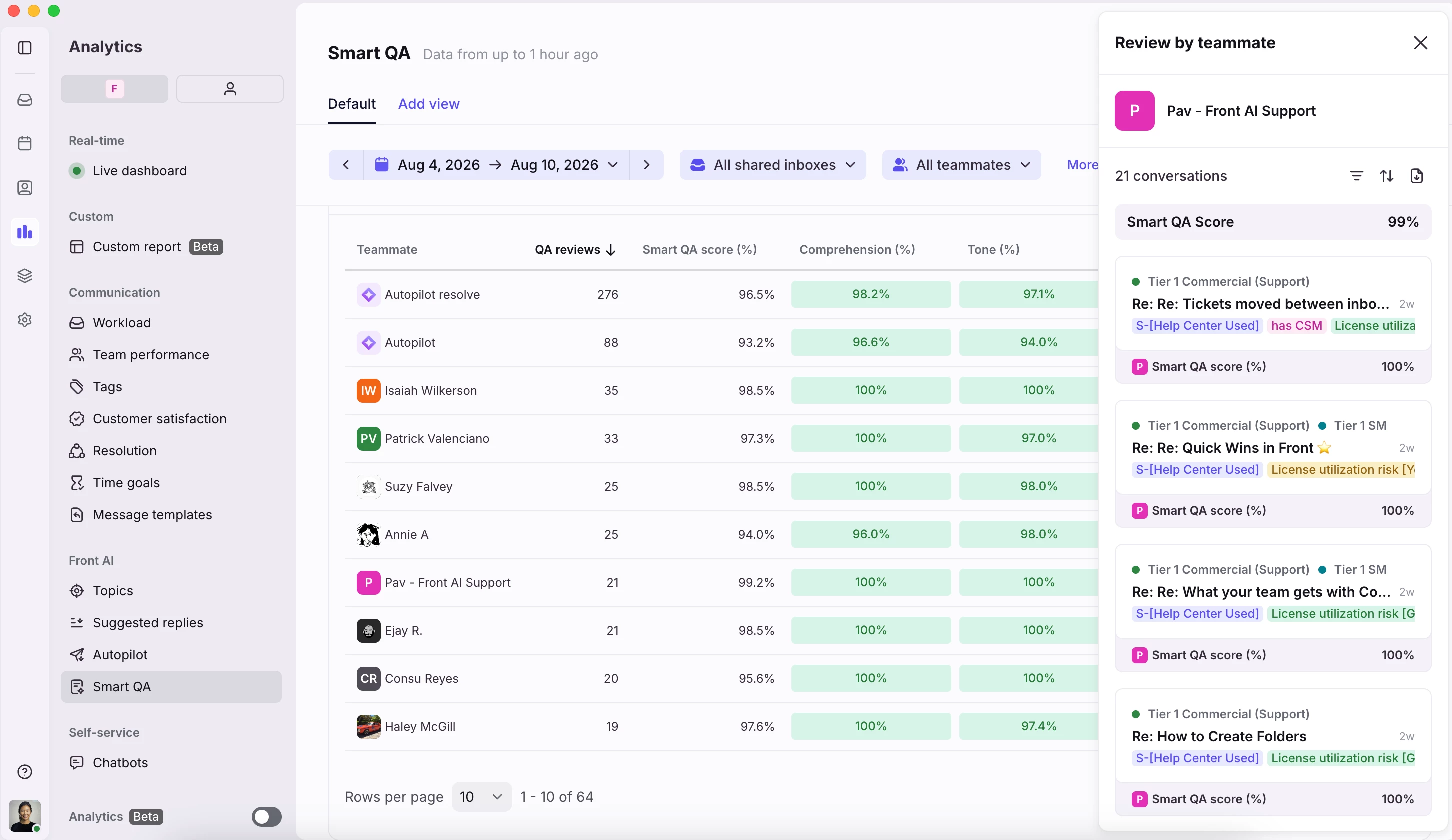Click the has CSM tag
Viewport: 1452px width, 840px height.
[1296, 326]
